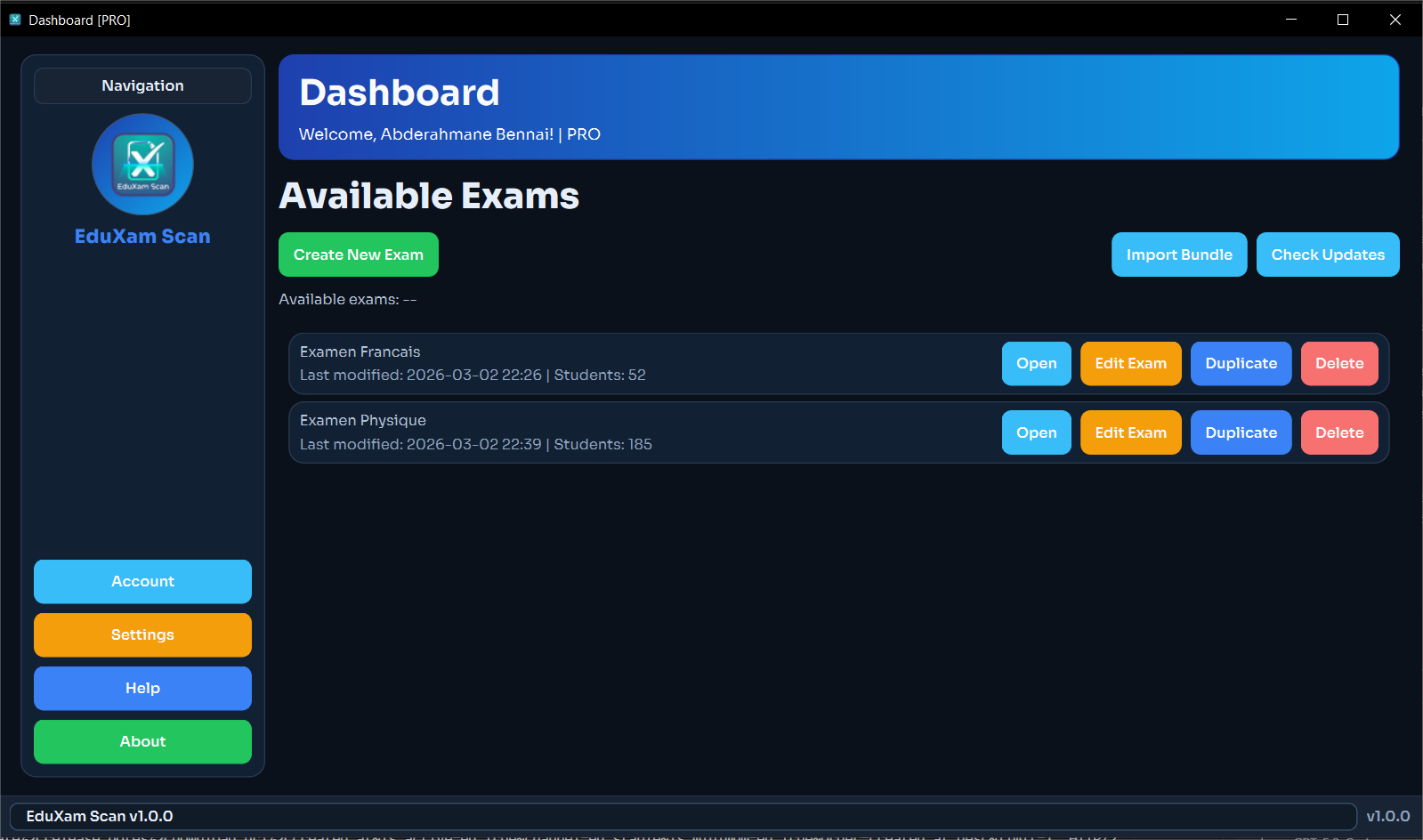Open the About page

point(142,742)
